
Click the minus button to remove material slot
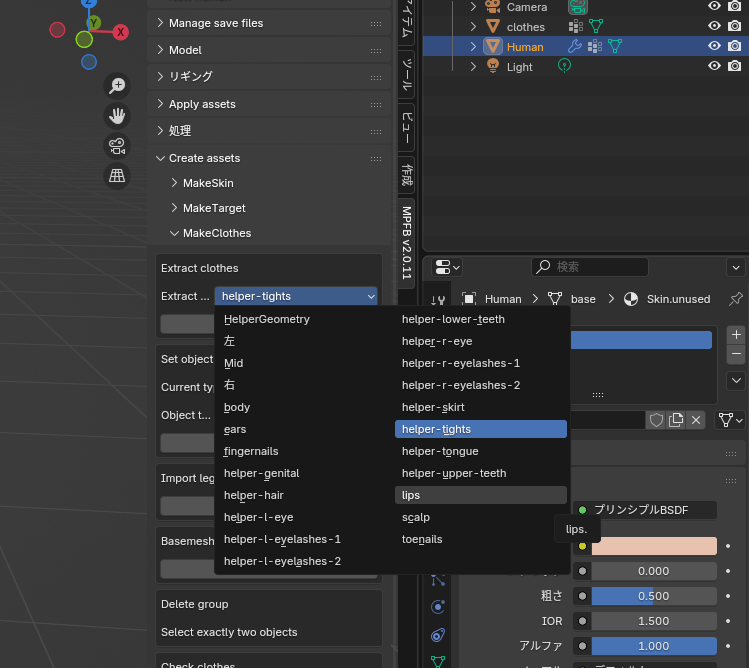pos(736,355)
